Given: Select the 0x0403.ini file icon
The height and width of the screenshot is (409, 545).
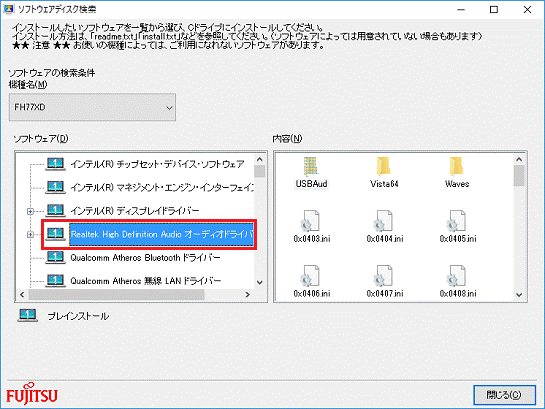Looking at the screenshot, I should coord(311,221).
